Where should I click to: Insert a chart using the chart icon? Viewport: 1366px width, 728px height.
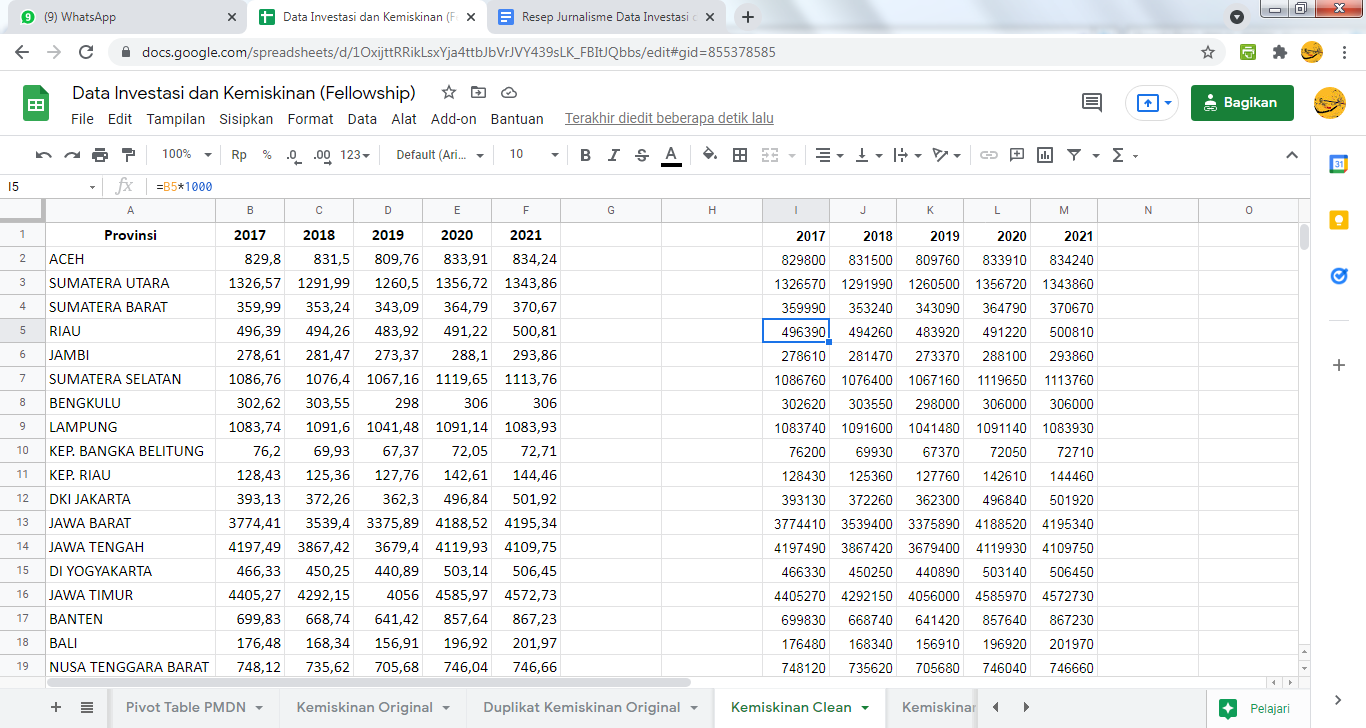click(1045, 155)
